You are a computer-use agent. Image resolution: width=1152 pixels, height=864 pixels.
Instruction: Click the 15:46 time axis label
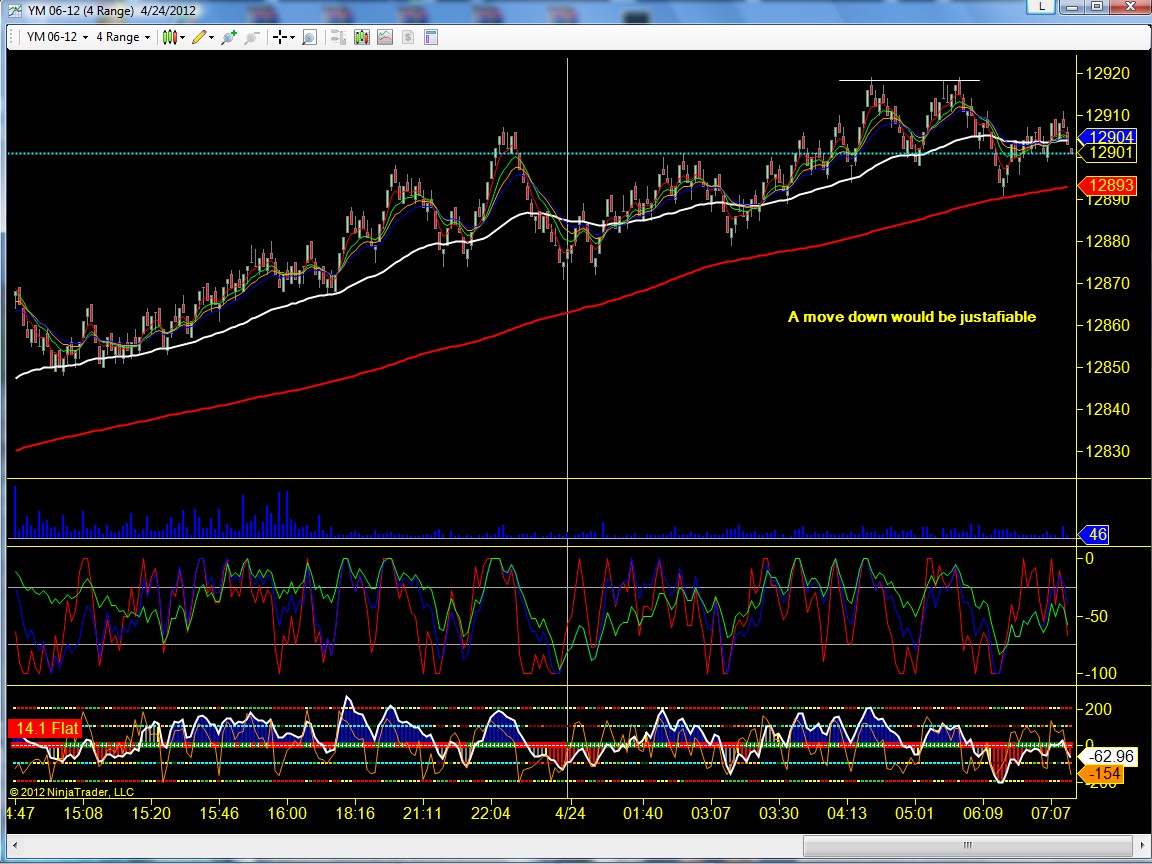(x=219, y=813)
